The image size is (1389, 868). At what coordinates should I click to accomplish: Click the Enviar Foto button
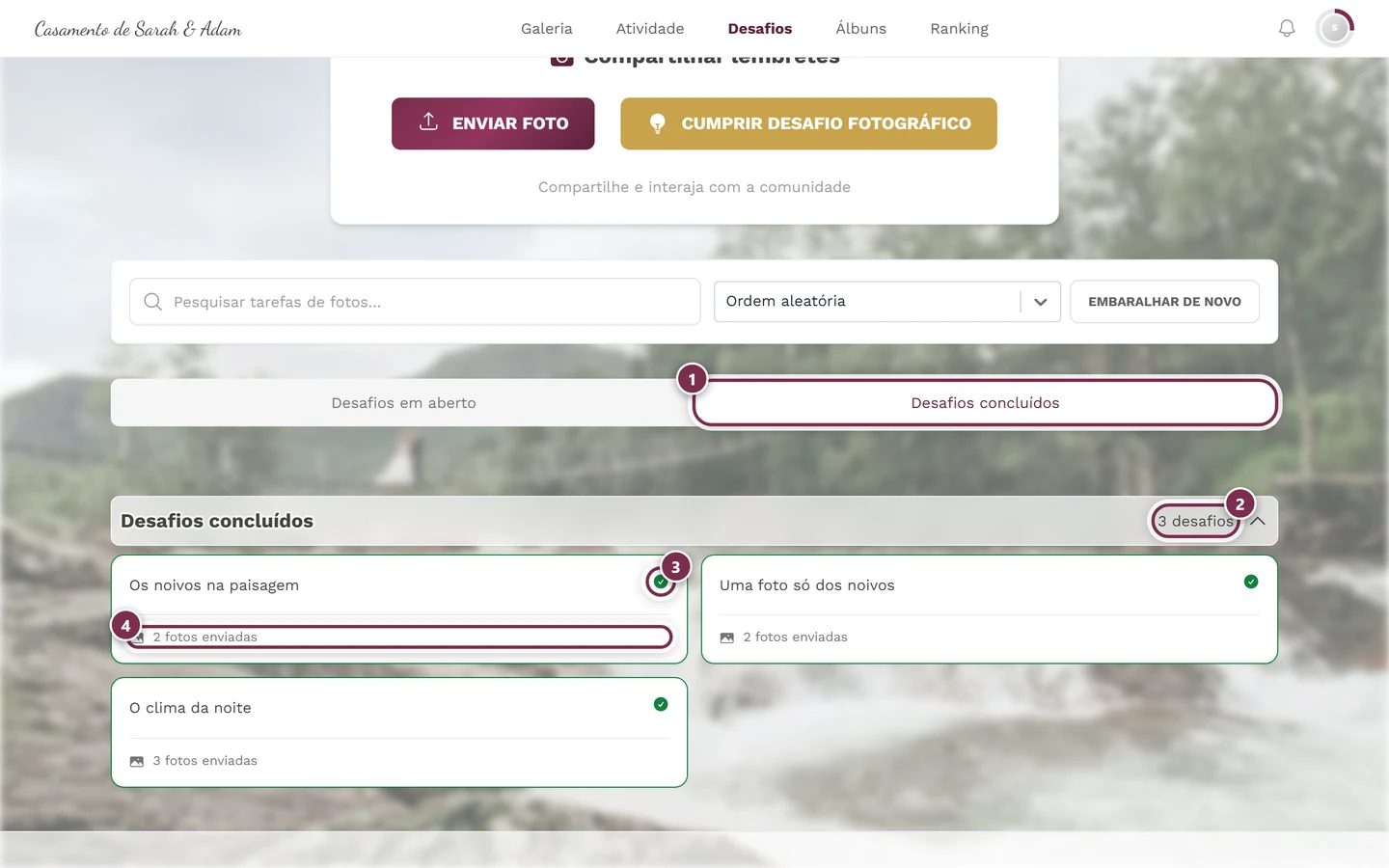point(493,123)
